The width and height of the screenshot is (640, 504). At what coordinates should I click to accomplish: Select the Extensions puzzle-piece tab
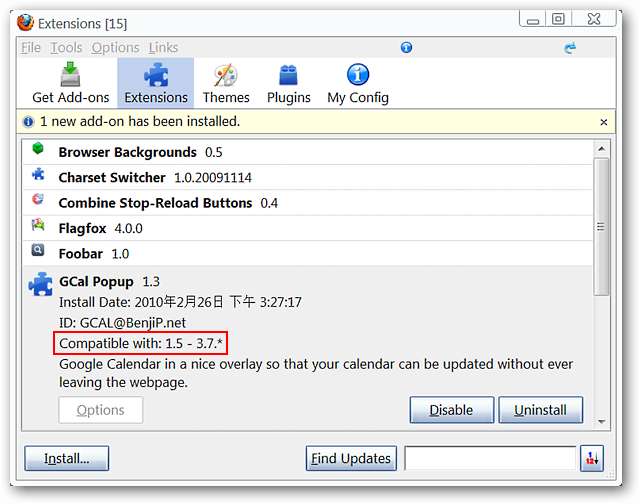[x=156, y=83]
